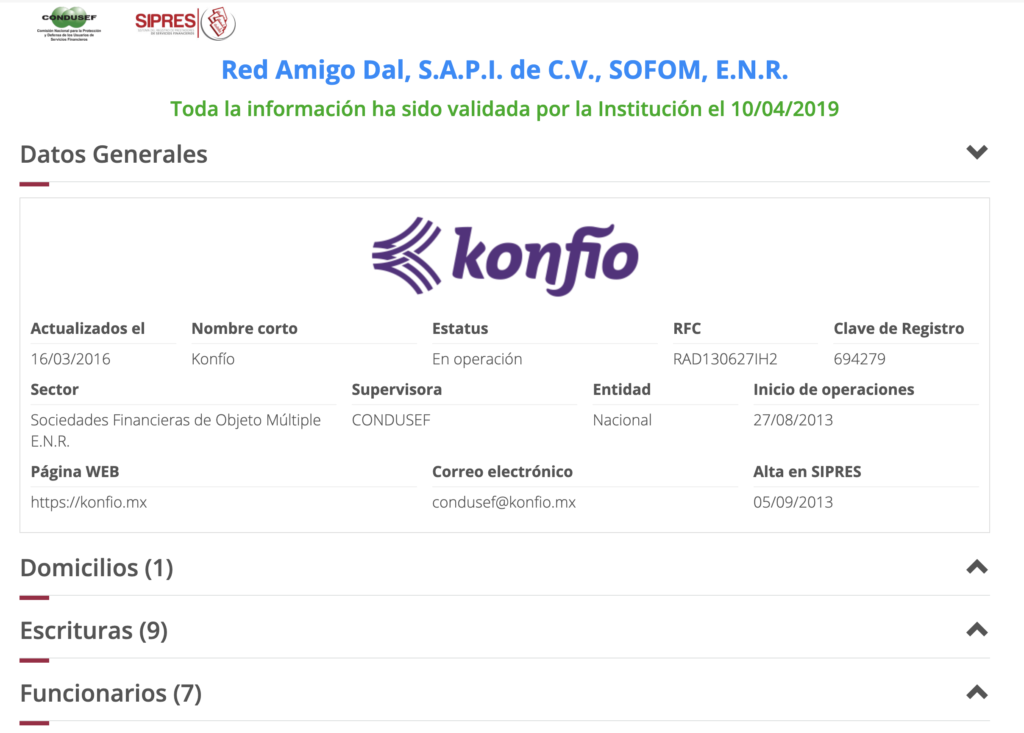Click the Red Amigo Dal institution title
This screenshot has width=1024, height=733.
click(x=505, y=70)
